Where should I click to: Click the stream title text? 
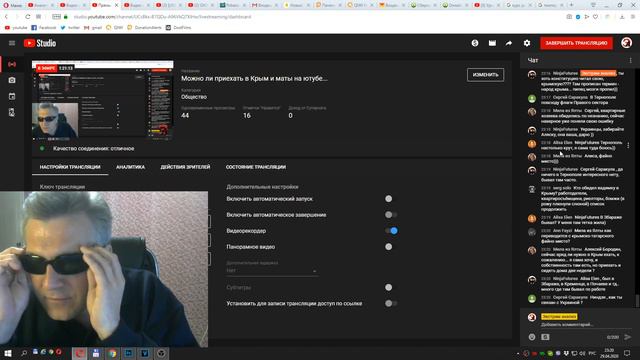coord(254,78)
